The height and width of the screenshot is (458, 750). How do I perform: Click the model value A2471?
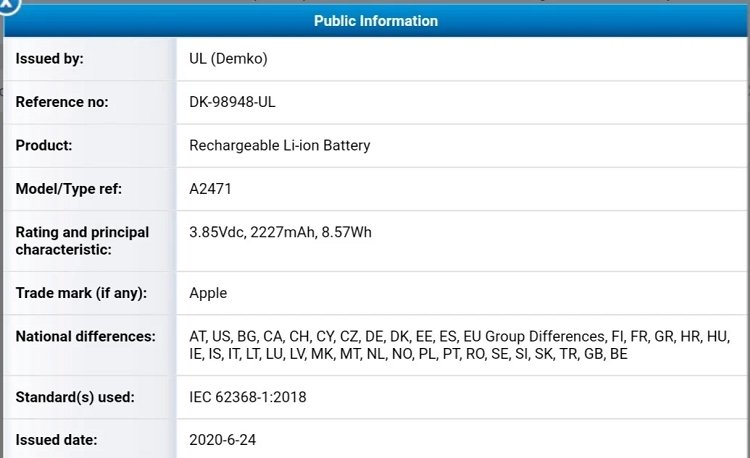(x=211, y=188)
